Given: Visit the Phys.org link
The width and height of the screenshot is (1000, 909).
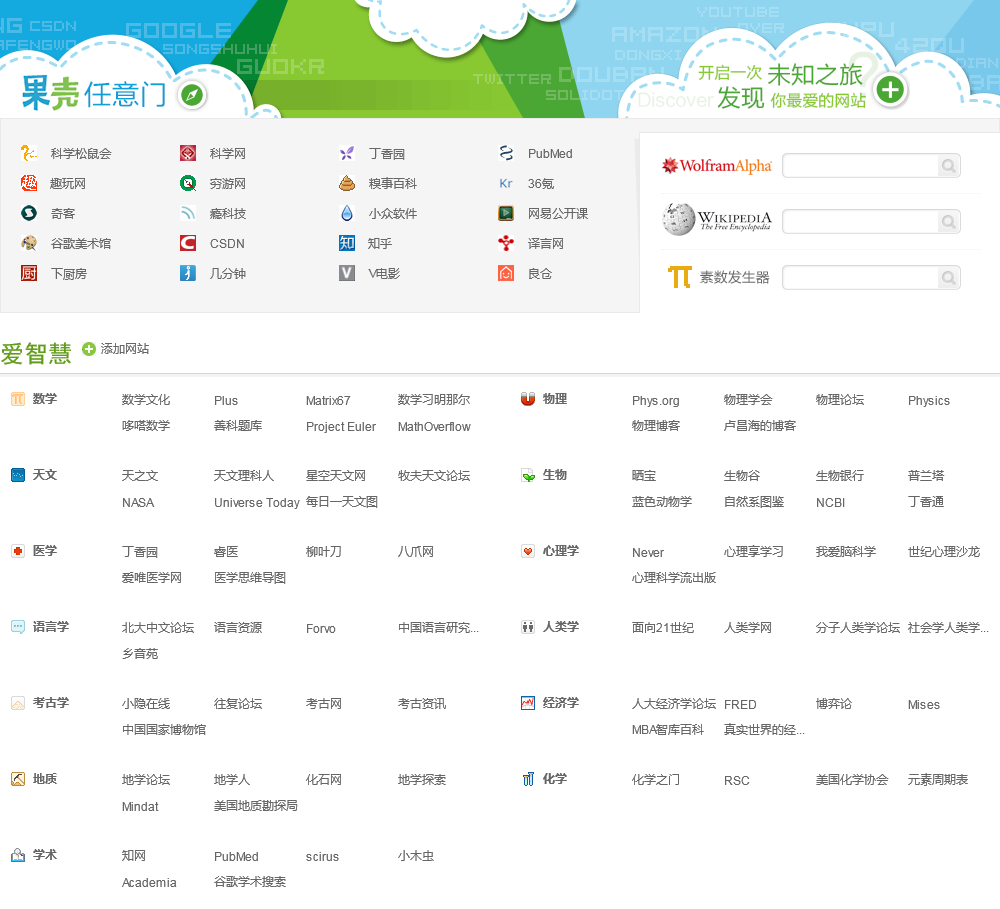Looking at the screenshot, I should [x=655, y=401].
